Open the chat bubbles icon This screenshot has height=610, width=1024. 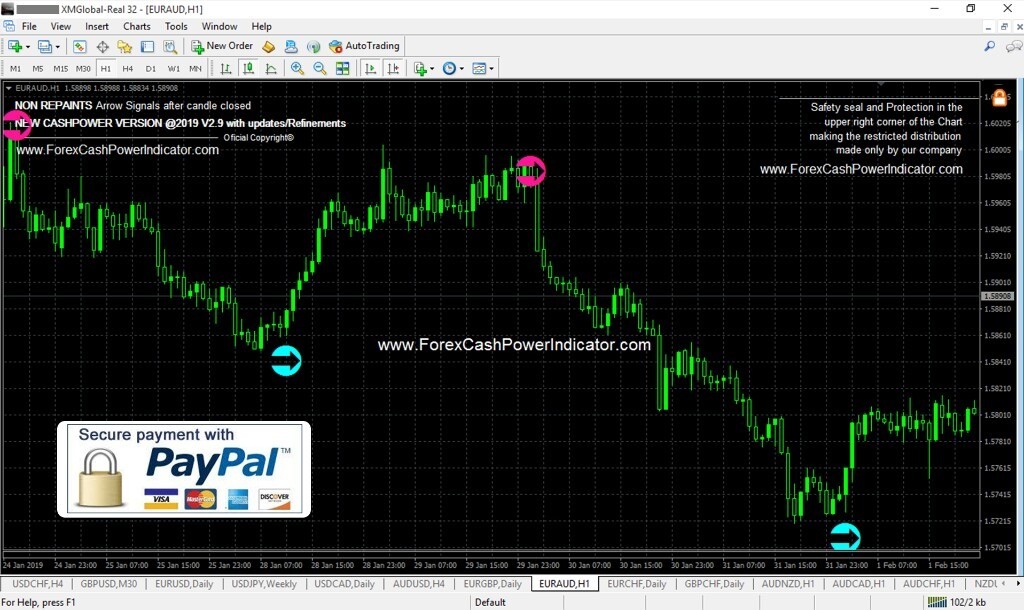click(1013, 46)
